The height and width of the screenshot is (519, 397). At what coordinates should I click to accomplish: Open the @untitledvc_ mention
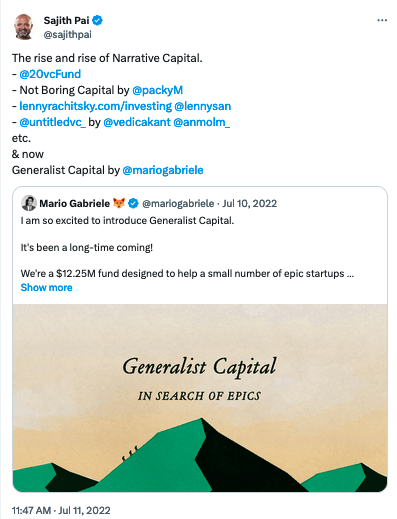tap(52, 122)
